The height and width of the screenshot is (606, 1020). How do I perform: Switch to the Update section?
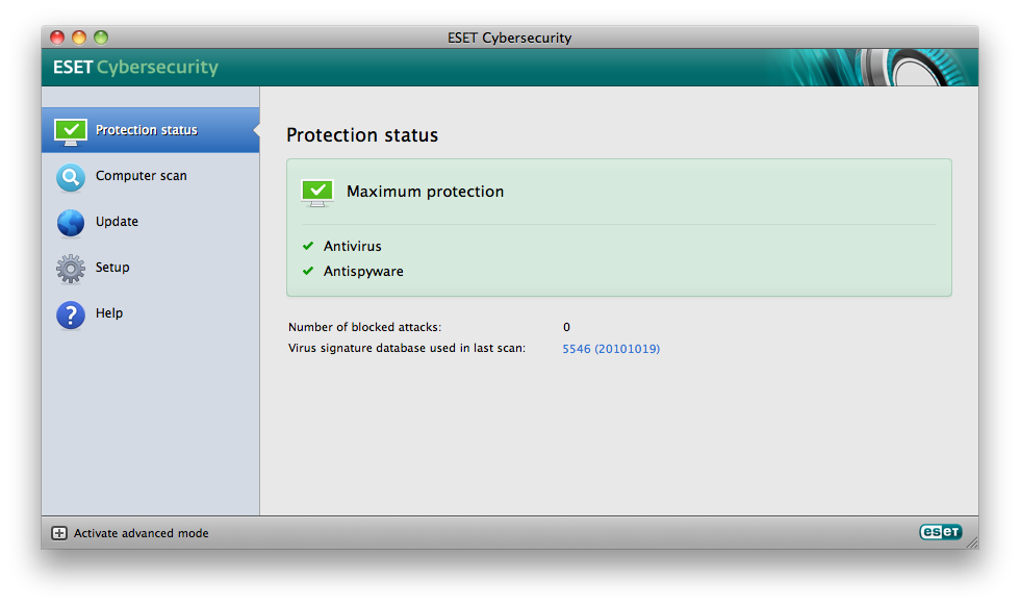(x=117, y=222)
